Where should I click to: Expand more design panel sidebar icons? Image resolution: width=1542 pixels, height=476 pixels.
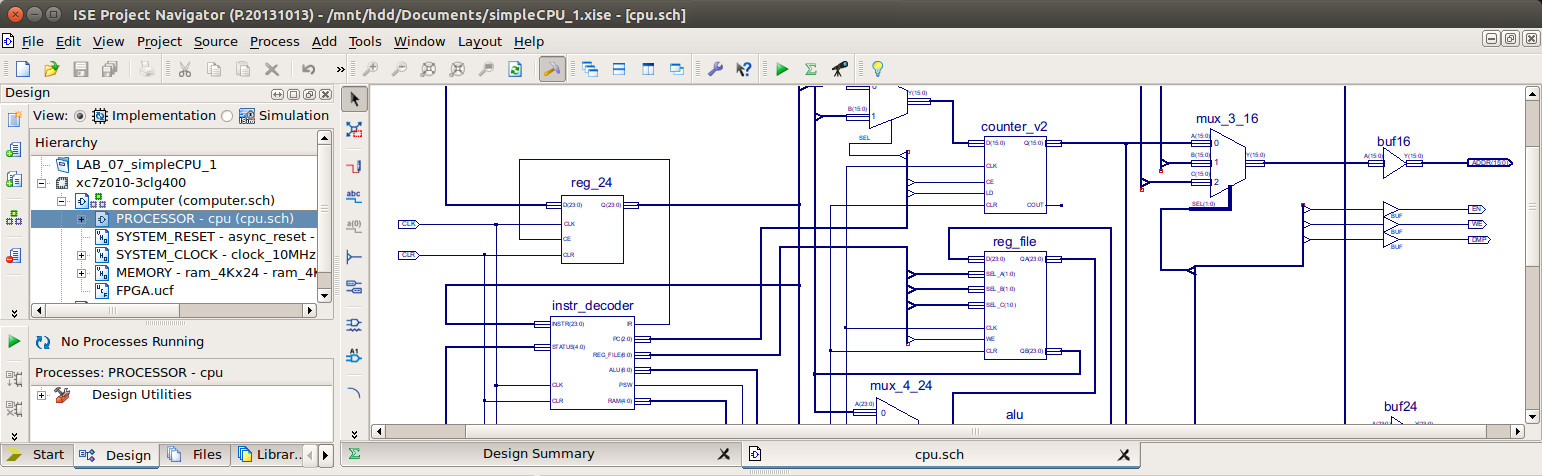click(x=14, y=312)
